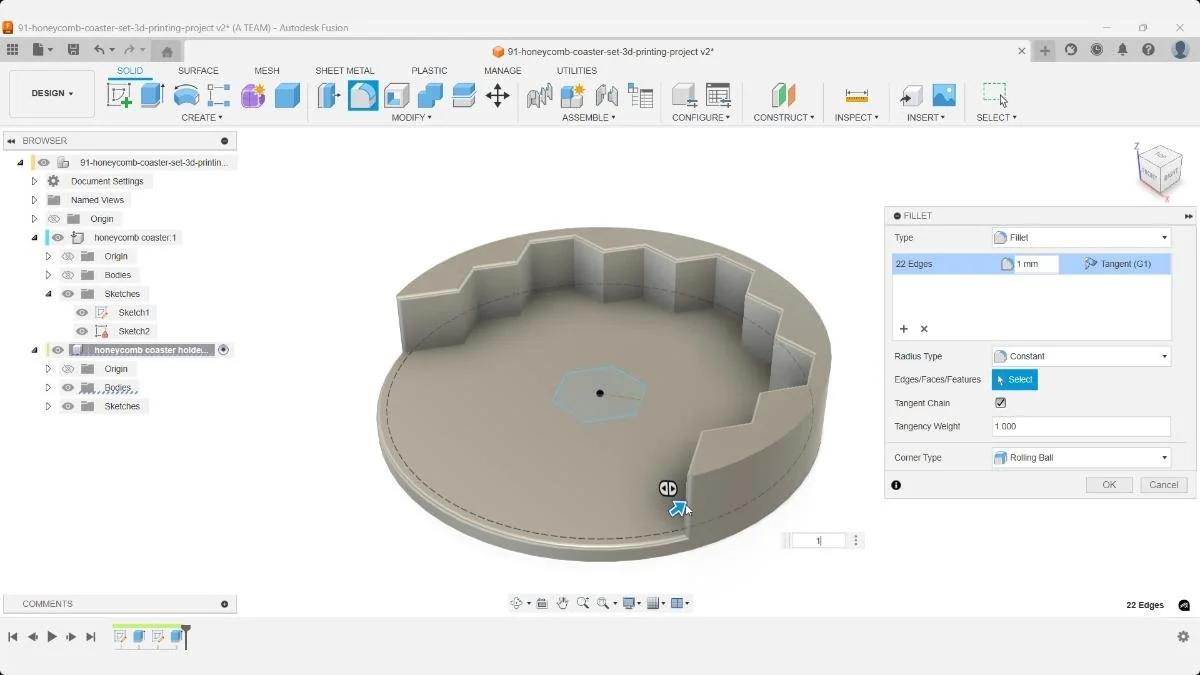Viewport: 1200px width, 675px height.
Task: Select the Box primitive tool
Action: pyautogui.click(x=287, y=95)
